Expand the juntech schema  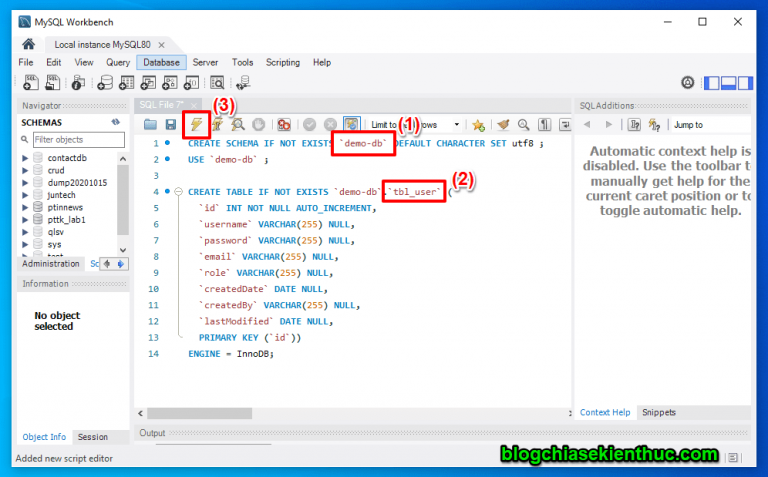25,195
